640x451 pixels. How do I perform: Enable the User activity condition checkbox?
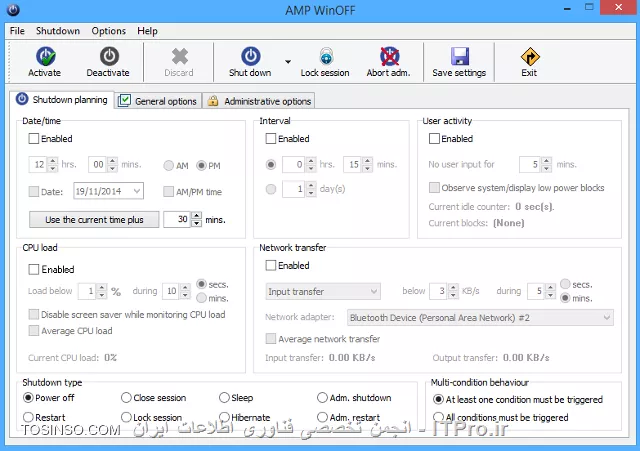[434, 139]
